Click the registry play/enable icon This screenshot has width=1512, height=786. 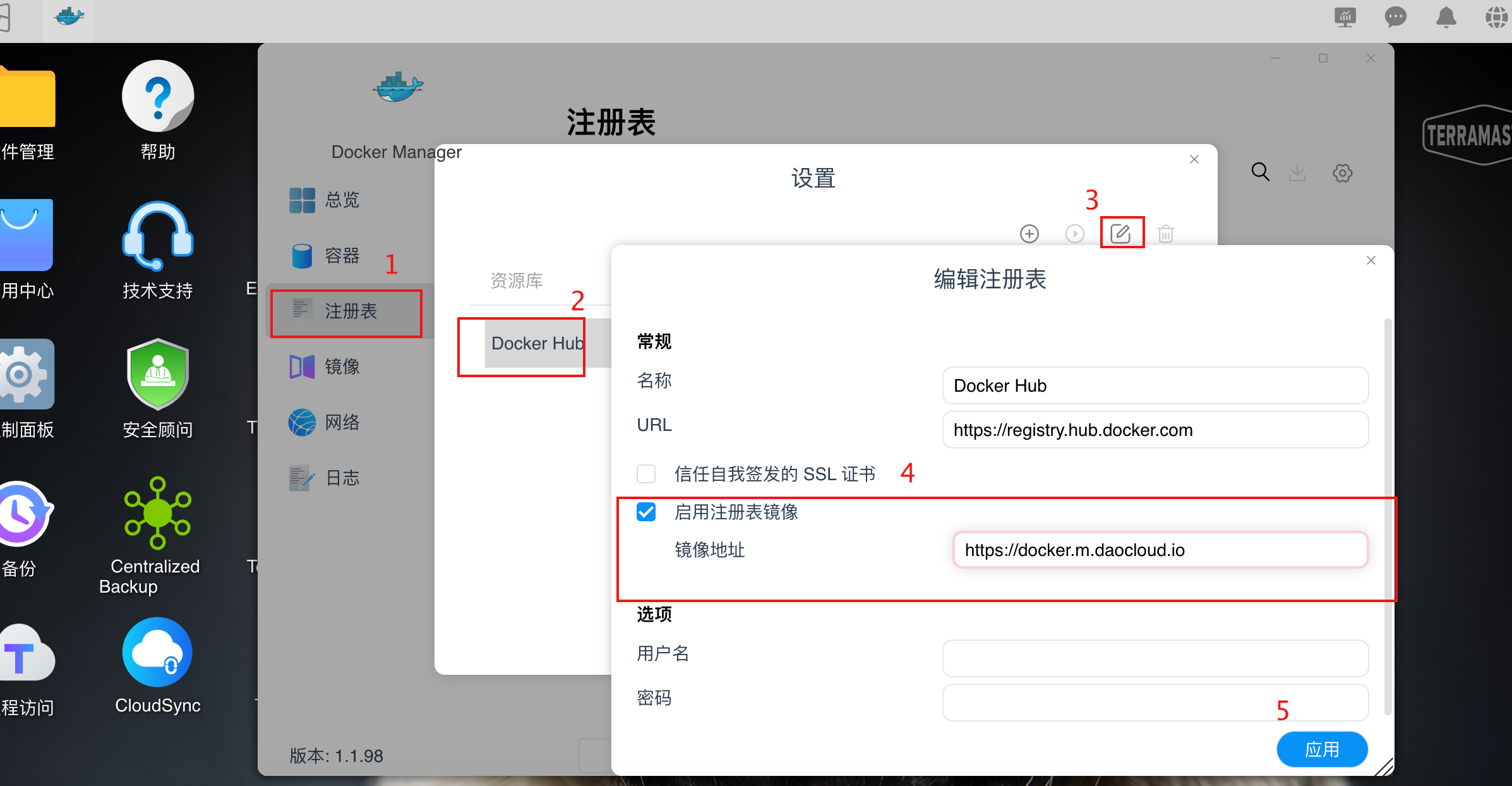1076,233
